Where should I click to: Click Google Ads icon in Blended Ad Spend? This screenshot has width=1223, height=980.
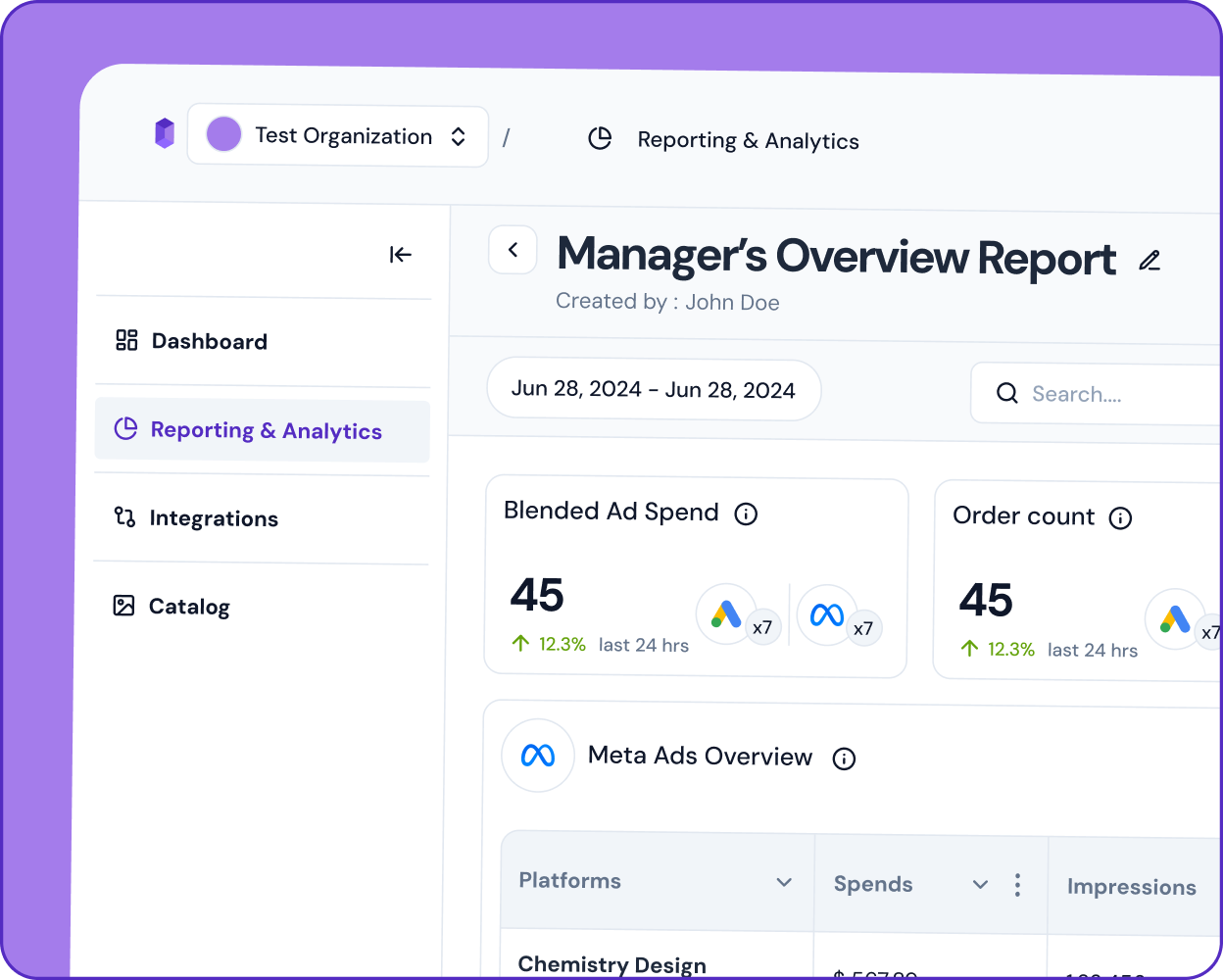[x=726, y=613]
